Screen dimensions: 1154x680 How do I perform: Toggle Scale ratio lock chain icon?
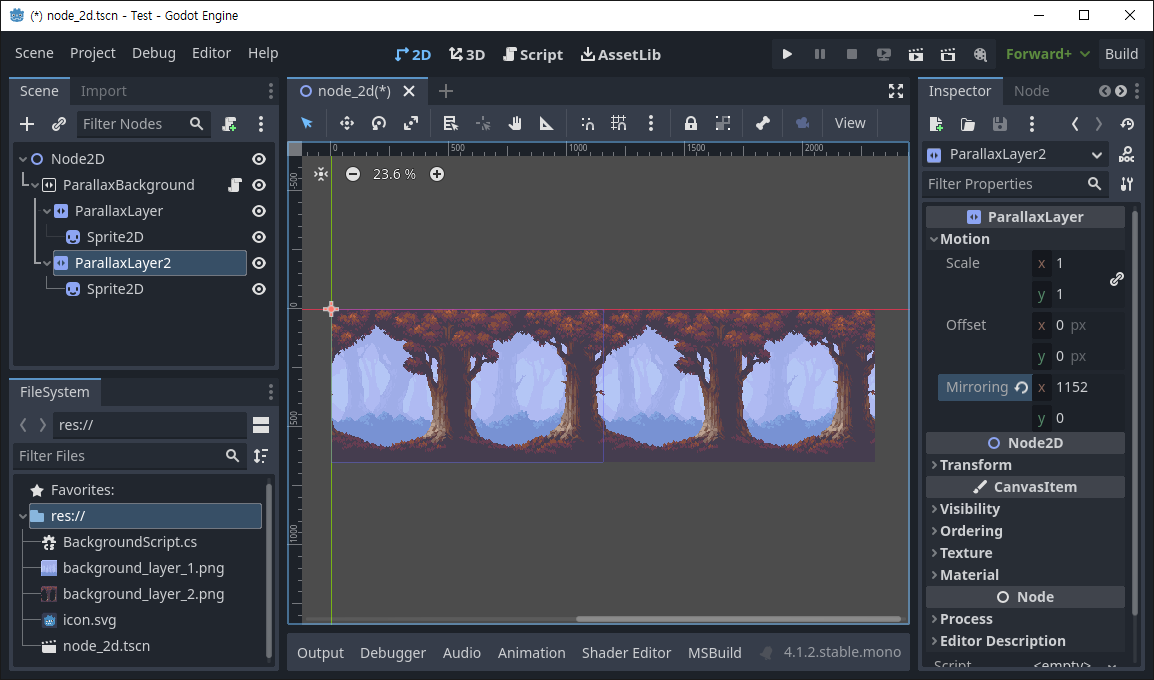click(x=1116, y=279)
